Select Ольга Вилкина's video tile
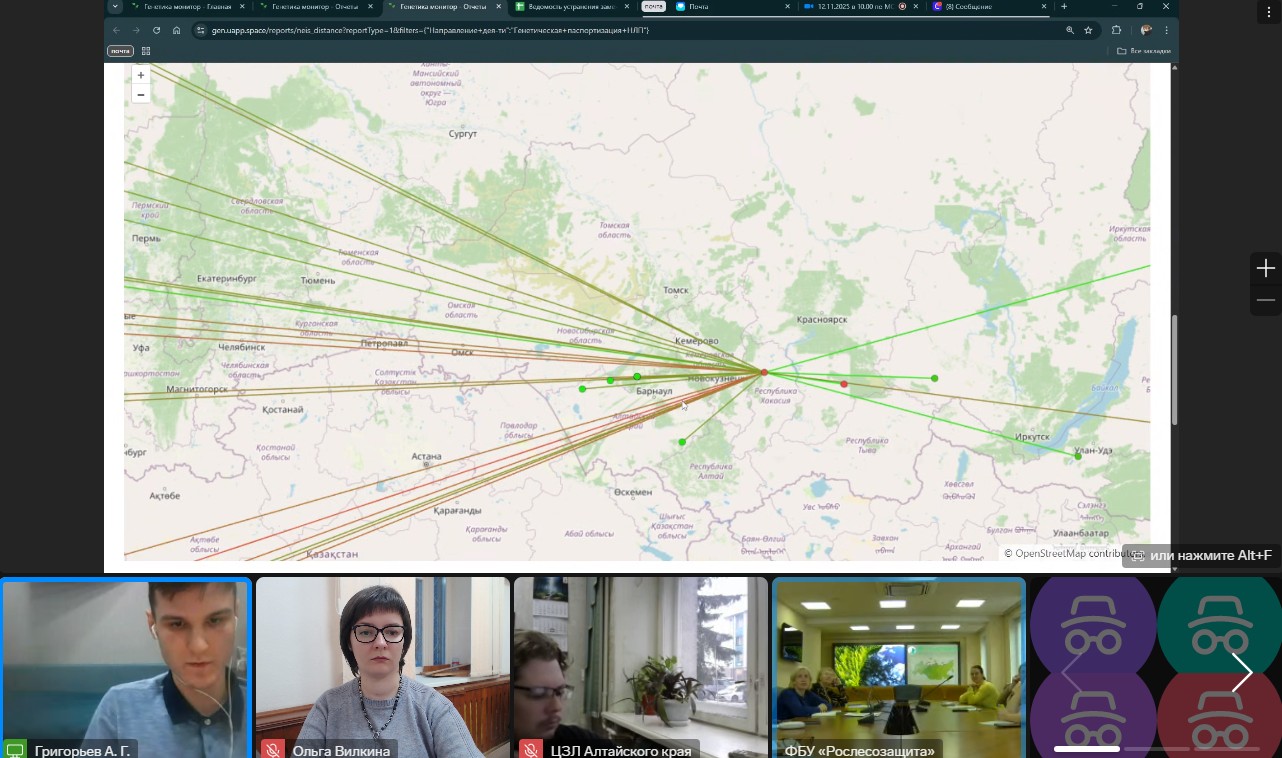 pos(382,665)
